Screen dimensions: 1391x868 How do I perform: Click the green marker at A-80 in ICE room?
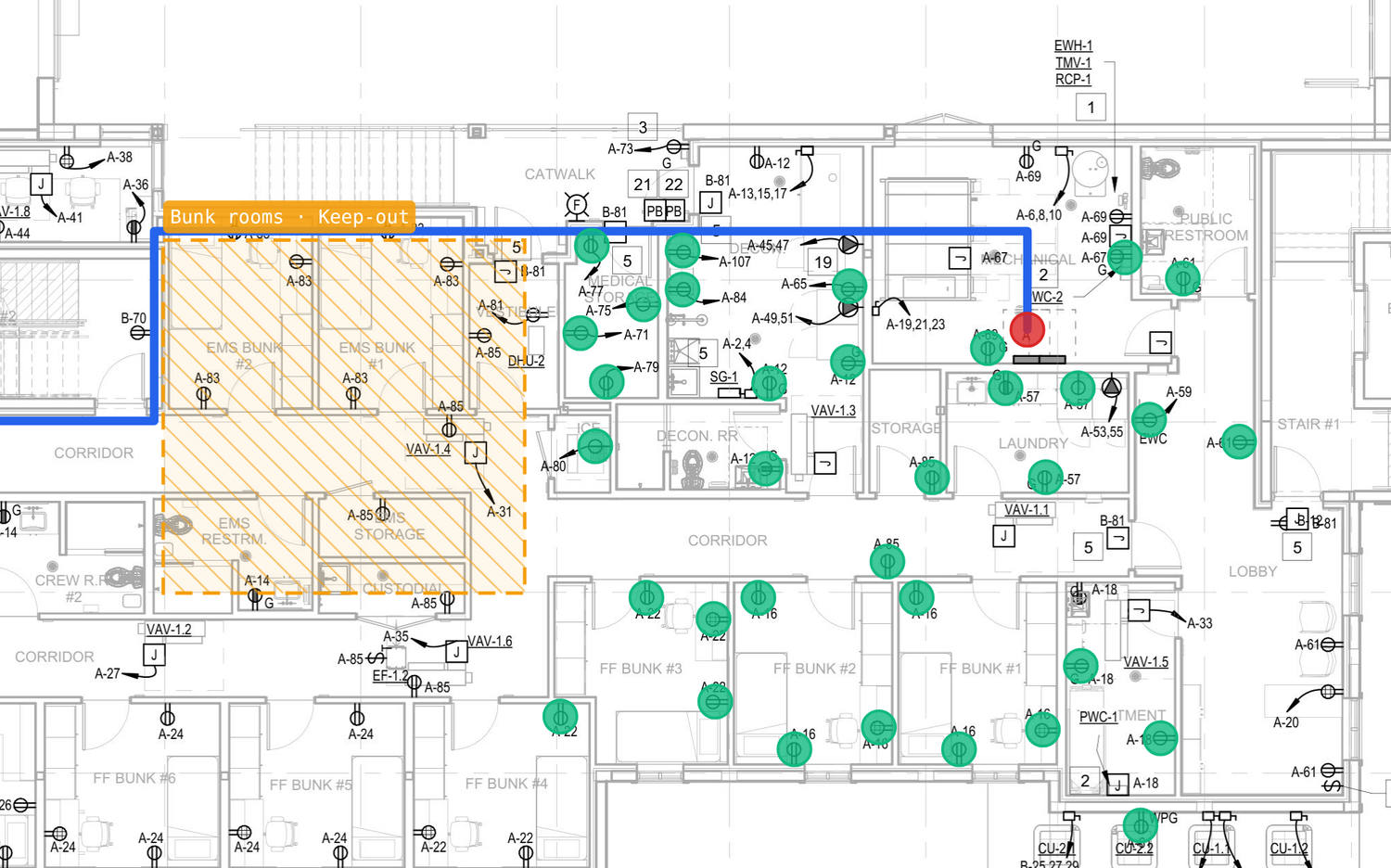(594, 446)
